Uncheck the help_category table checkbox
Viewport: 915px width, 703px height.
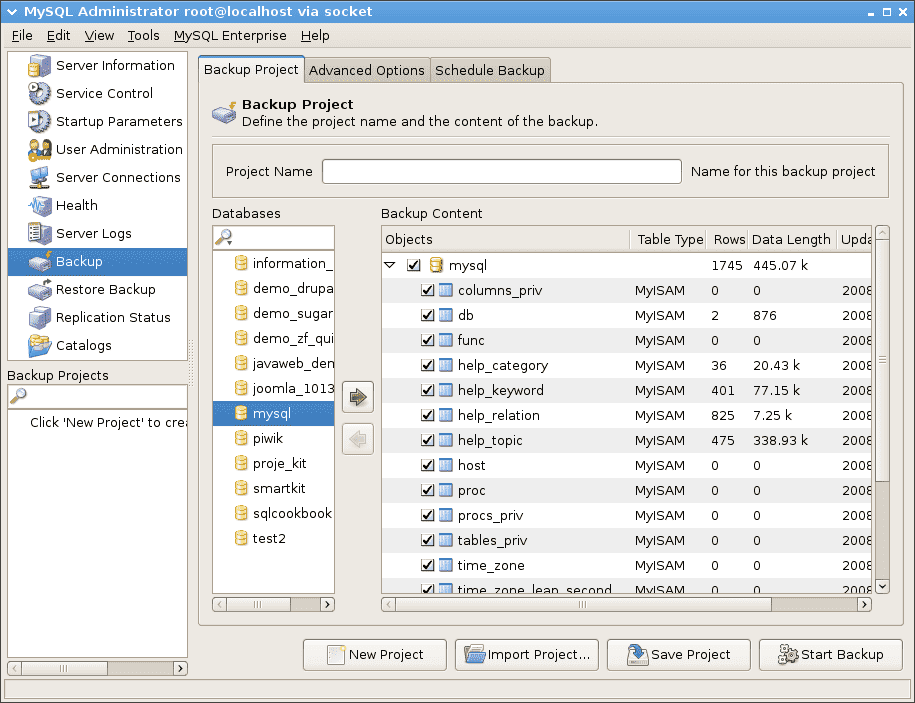coord(427,365)
